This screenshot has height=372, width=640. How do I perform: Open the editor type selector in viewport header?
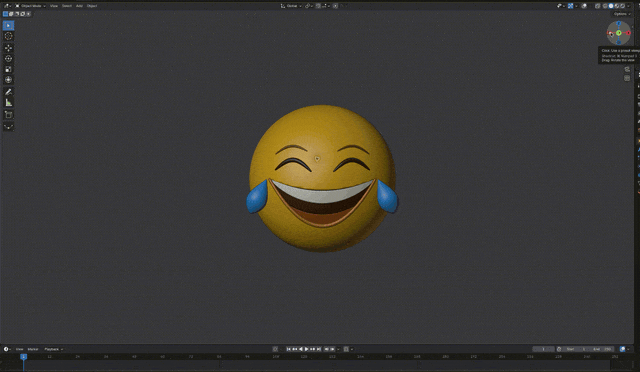[7, 6]
